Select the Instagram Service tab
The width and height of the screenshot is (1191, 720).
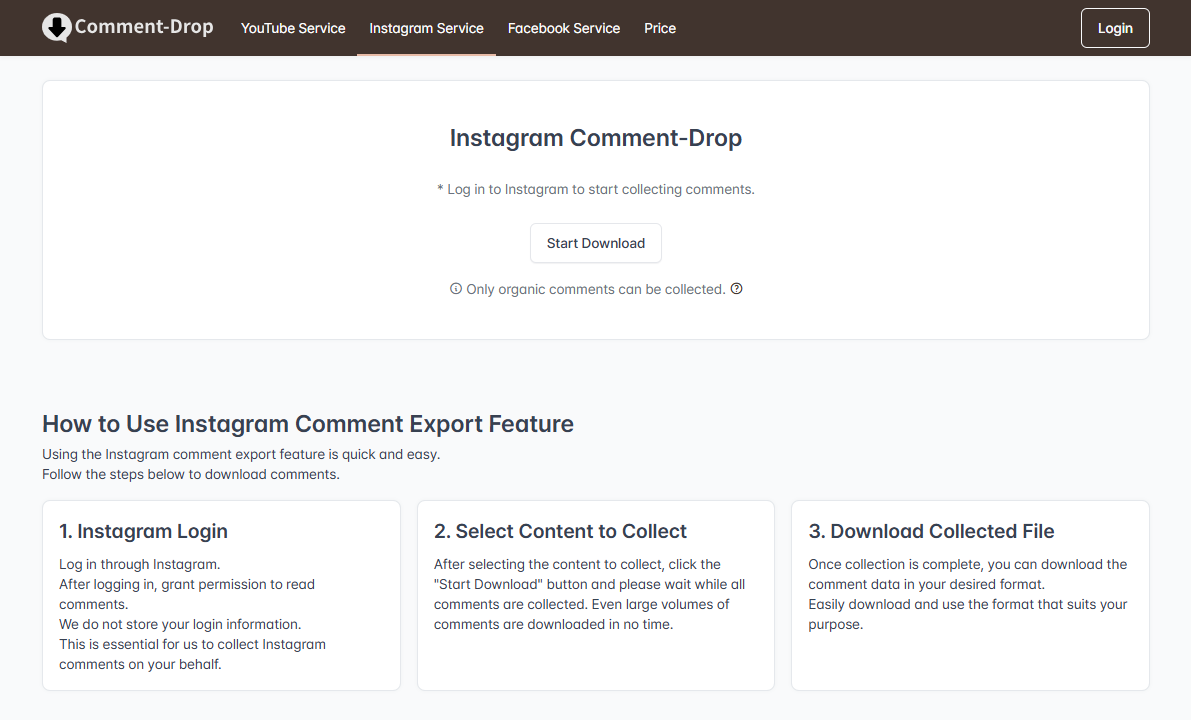pos(426,28)
